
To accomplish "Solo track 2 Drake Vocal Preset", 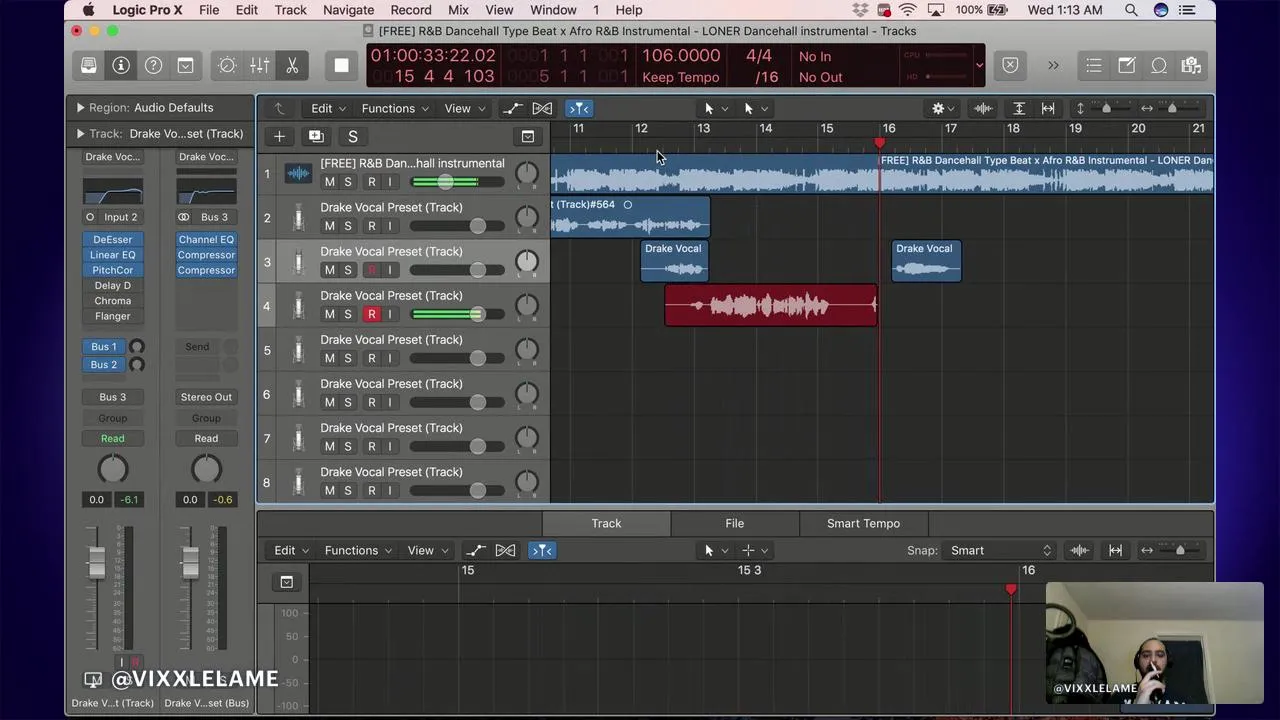I will point(348,226).
